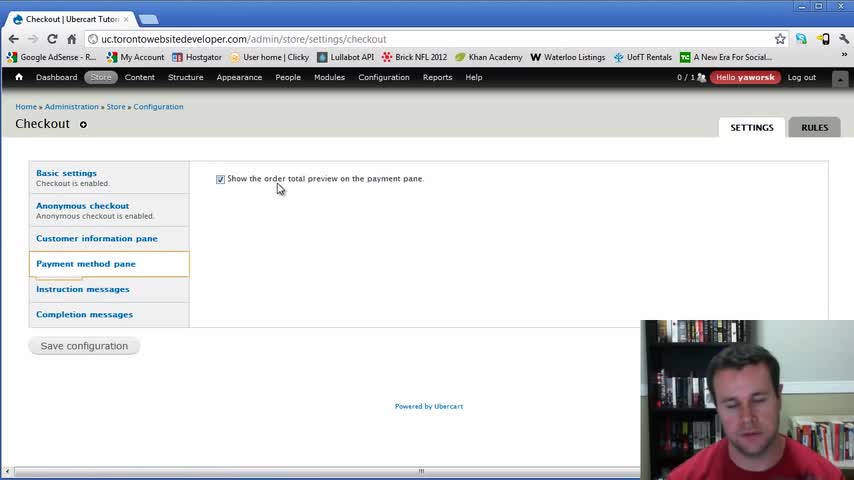Click the Skype extension icon

pyautogui.click(x=801, y=39)
